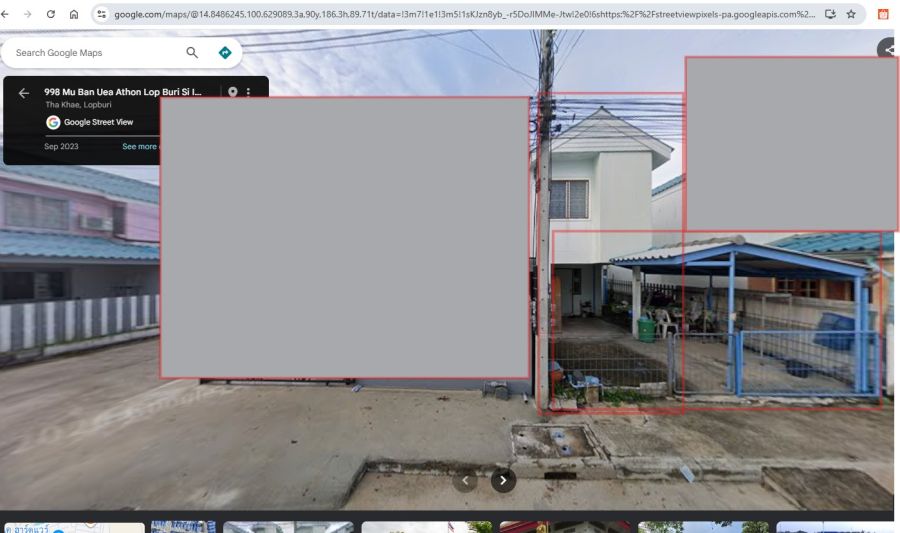900x533 pixels.
Task: Click the browser back arrow
Action: [5, 14]
